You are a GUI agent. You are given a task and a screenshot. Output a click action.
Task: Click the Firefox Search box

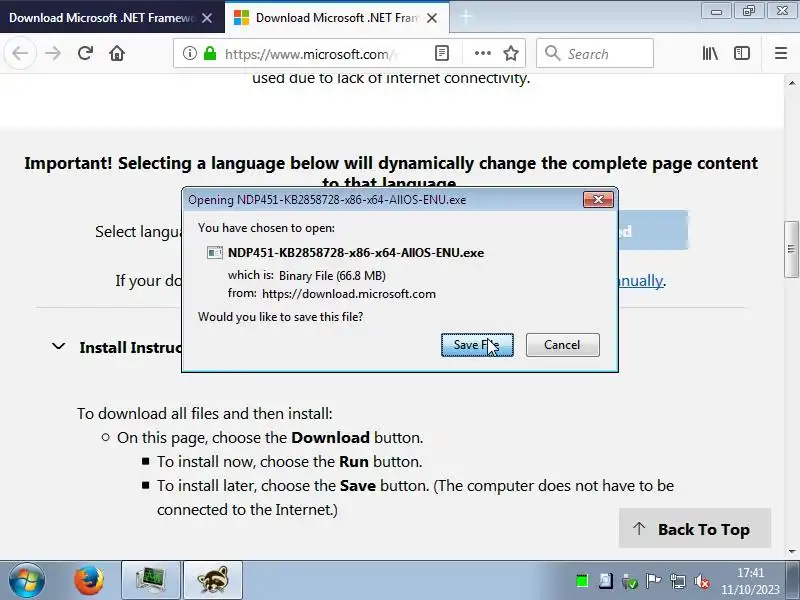pyautogui.click(x=595, y=53)
